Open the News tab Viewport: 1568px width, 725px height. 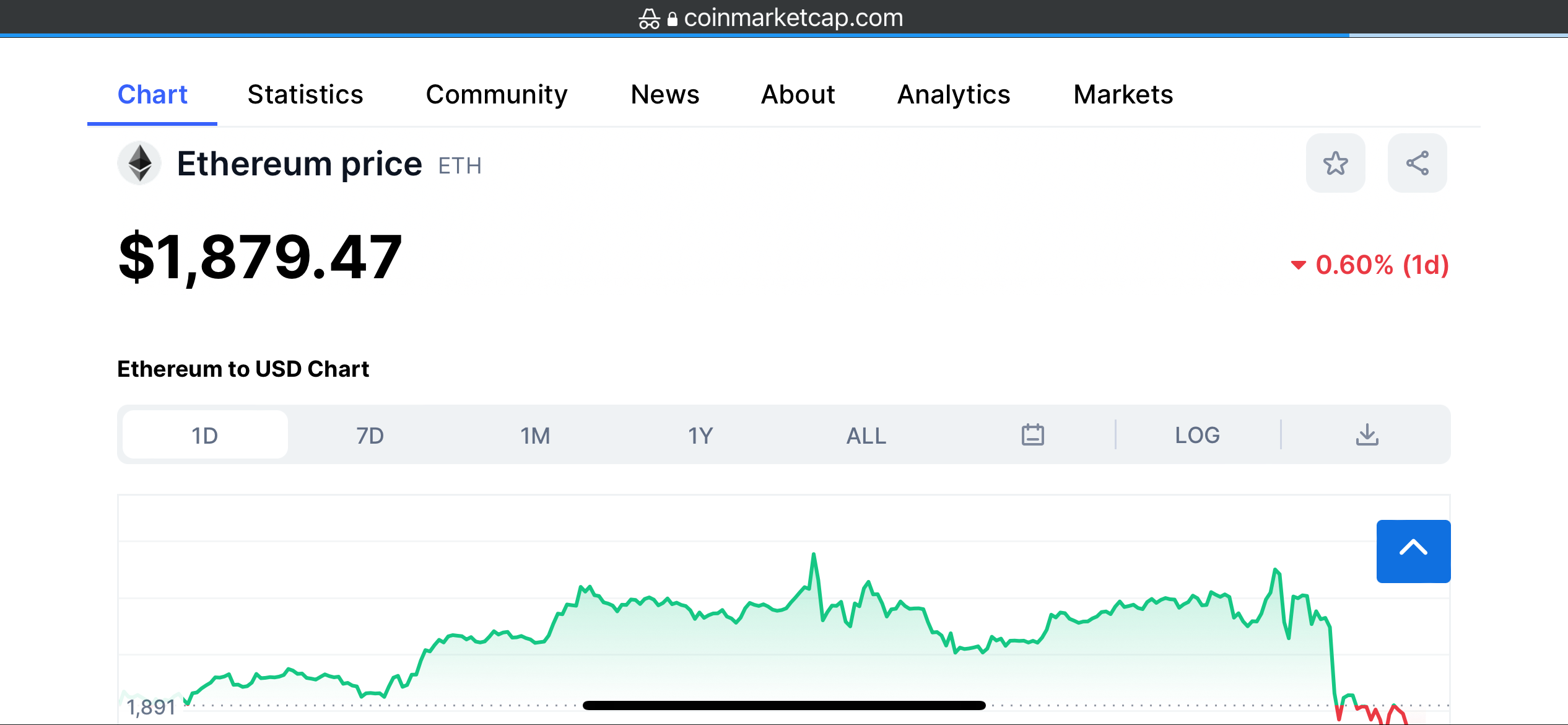click(665, 95)
